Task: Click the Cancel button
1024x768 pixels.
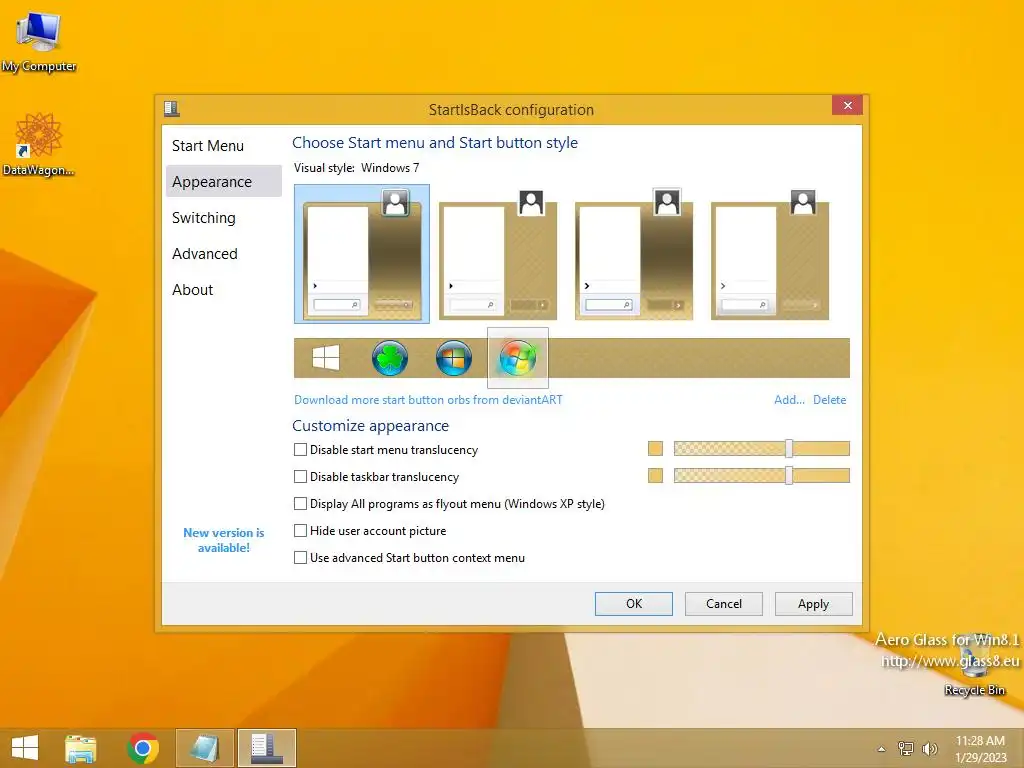Action: click(x=724, y=603)
